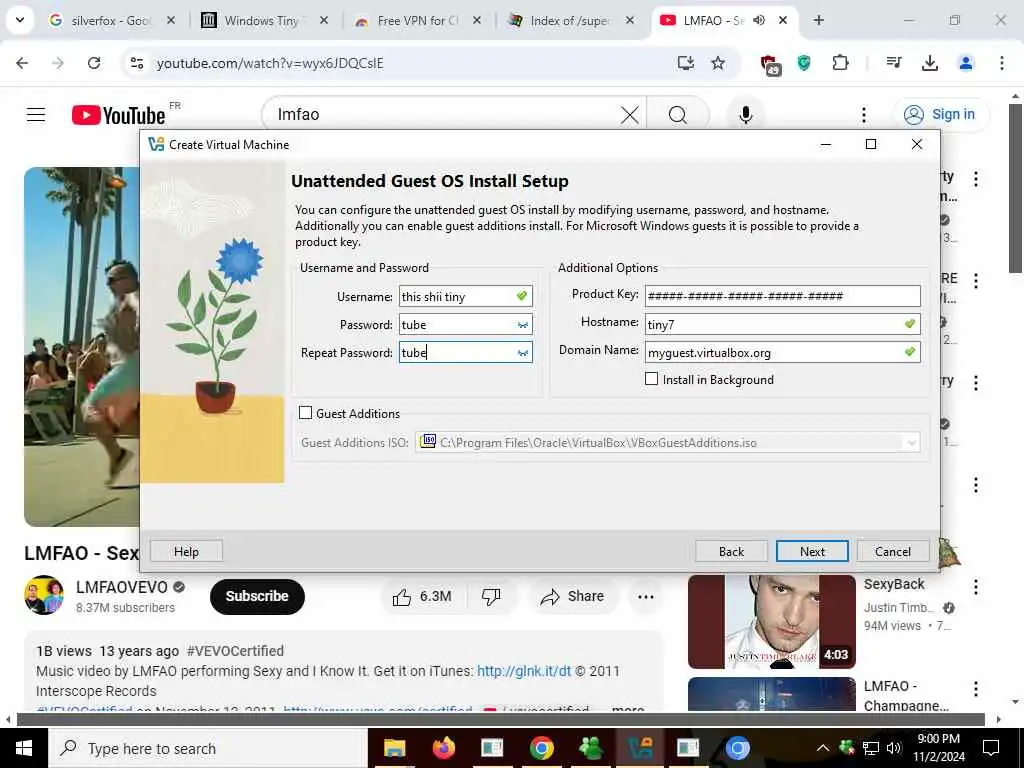This screenshot has width=1024, height=768.
Task: Show password in Repeat Password field
Action: click(x=523, y=353)
